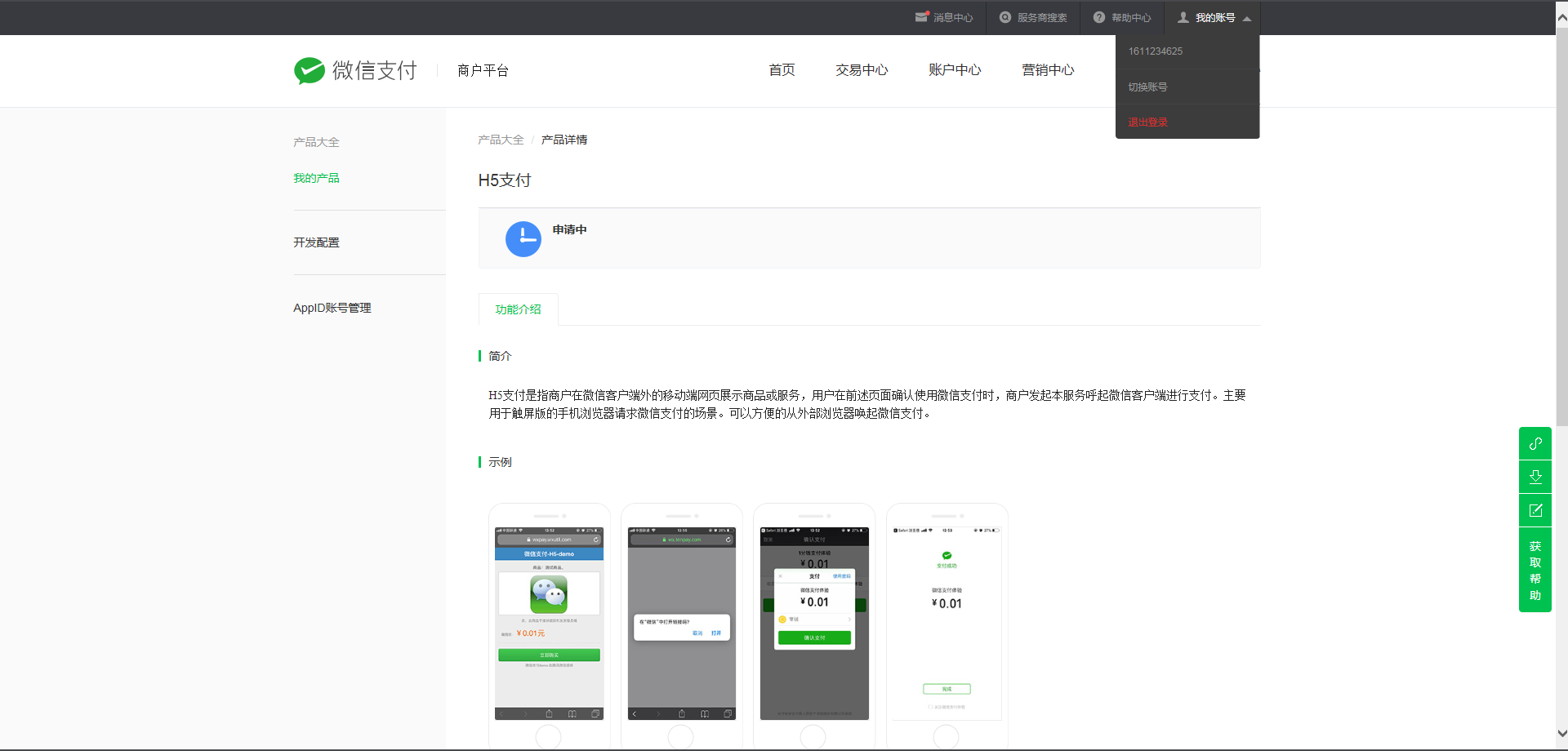Select 我的产品 in the left sidebar

coord(316,178)
